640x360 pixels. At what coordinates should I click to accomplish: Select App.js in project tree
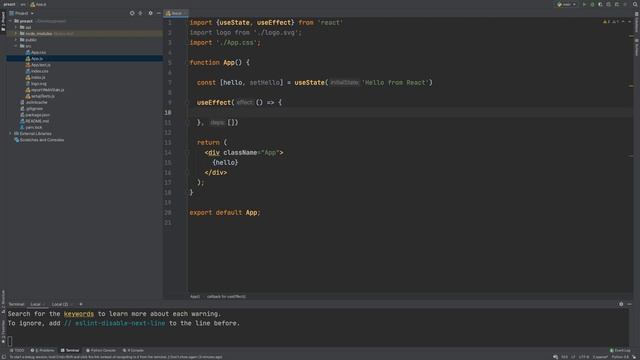[34, 58]
